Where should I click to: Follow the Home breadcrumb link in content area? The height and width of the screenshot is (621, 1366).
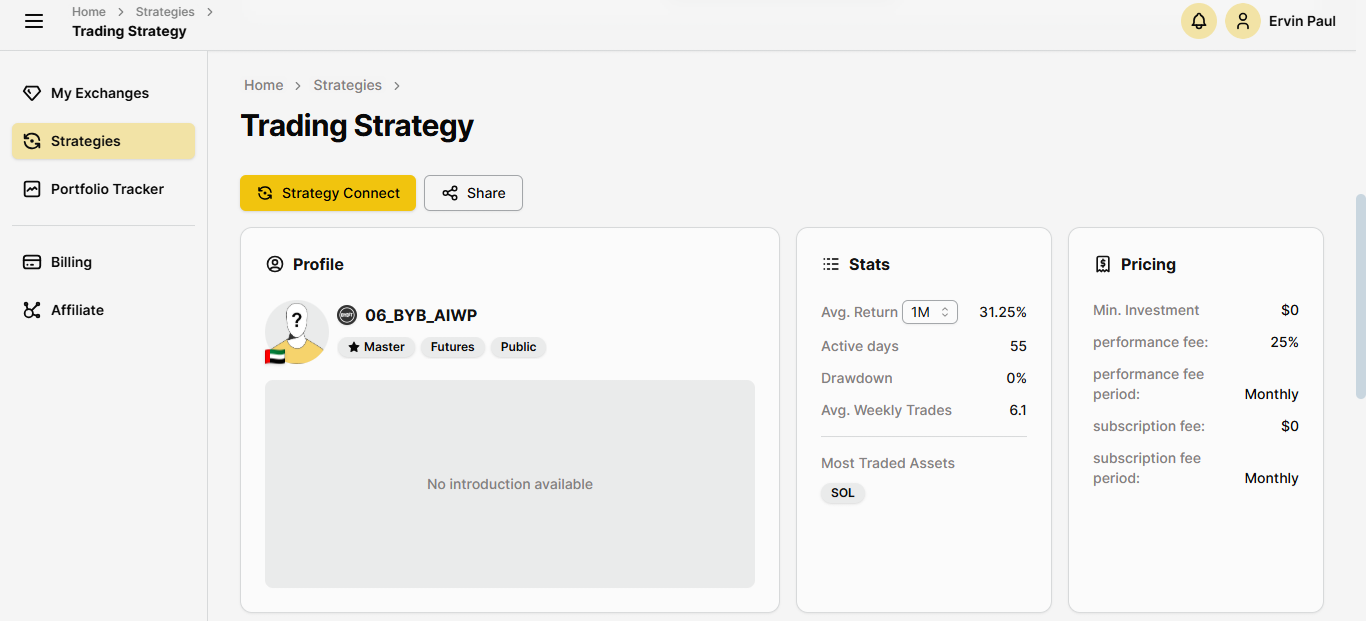coord(264,85)
